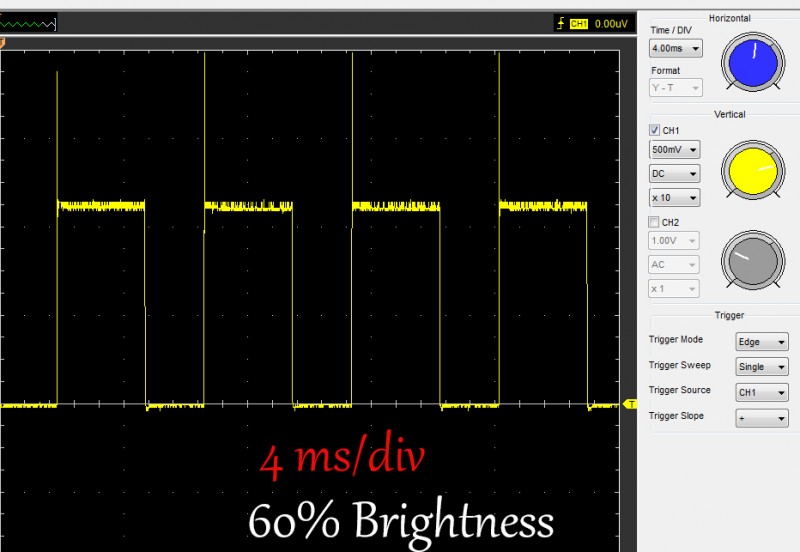Viewport: 800px width, 552px height.
Task: Open CH1 coupling dropdown showing DC
Action: 674,173
